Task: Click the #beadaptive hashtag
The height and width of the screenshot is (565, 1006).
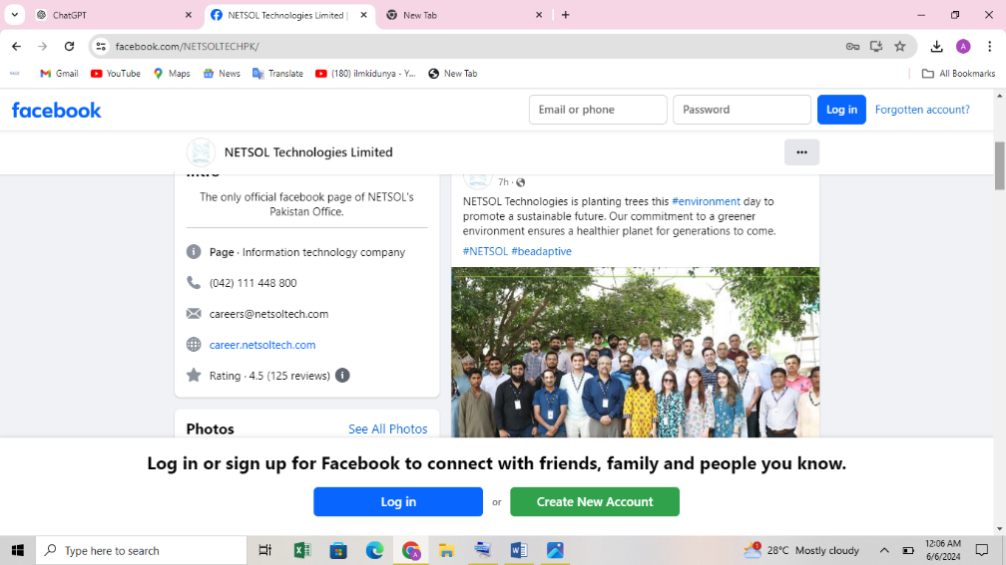Action: (x=541, y=251)
